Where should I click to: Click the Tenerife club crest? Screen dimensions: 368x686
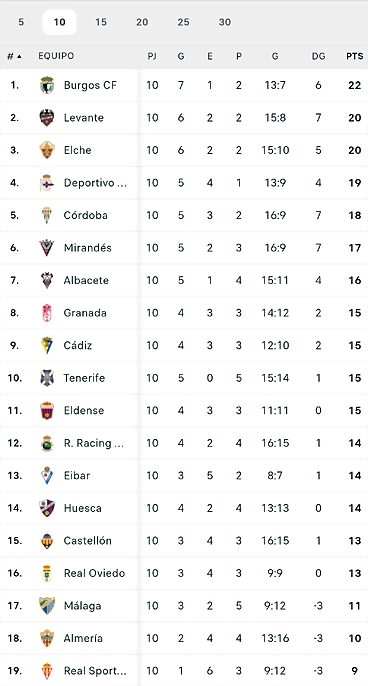point(47,378)
